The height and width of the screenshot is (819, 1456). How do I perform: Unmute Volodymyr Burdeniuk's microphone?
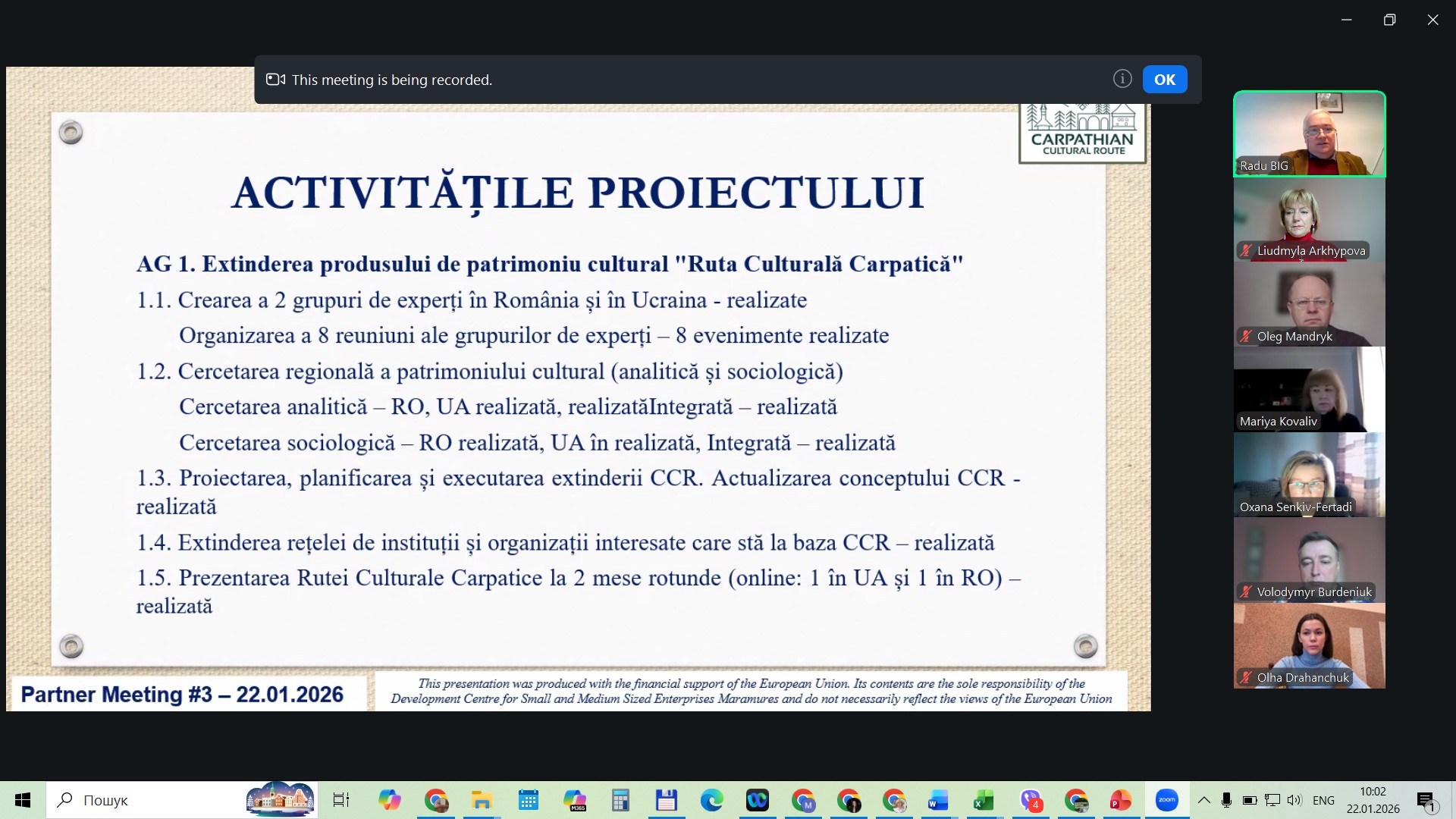click(1244, 592)
